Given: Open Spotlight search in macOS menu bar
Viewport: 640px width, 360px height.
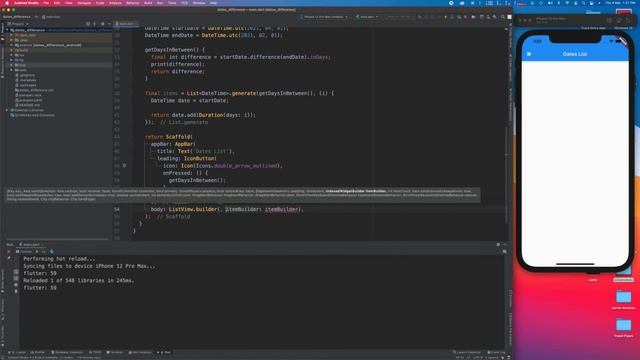Looking at the screenshot, I should [x=583, y=3].
